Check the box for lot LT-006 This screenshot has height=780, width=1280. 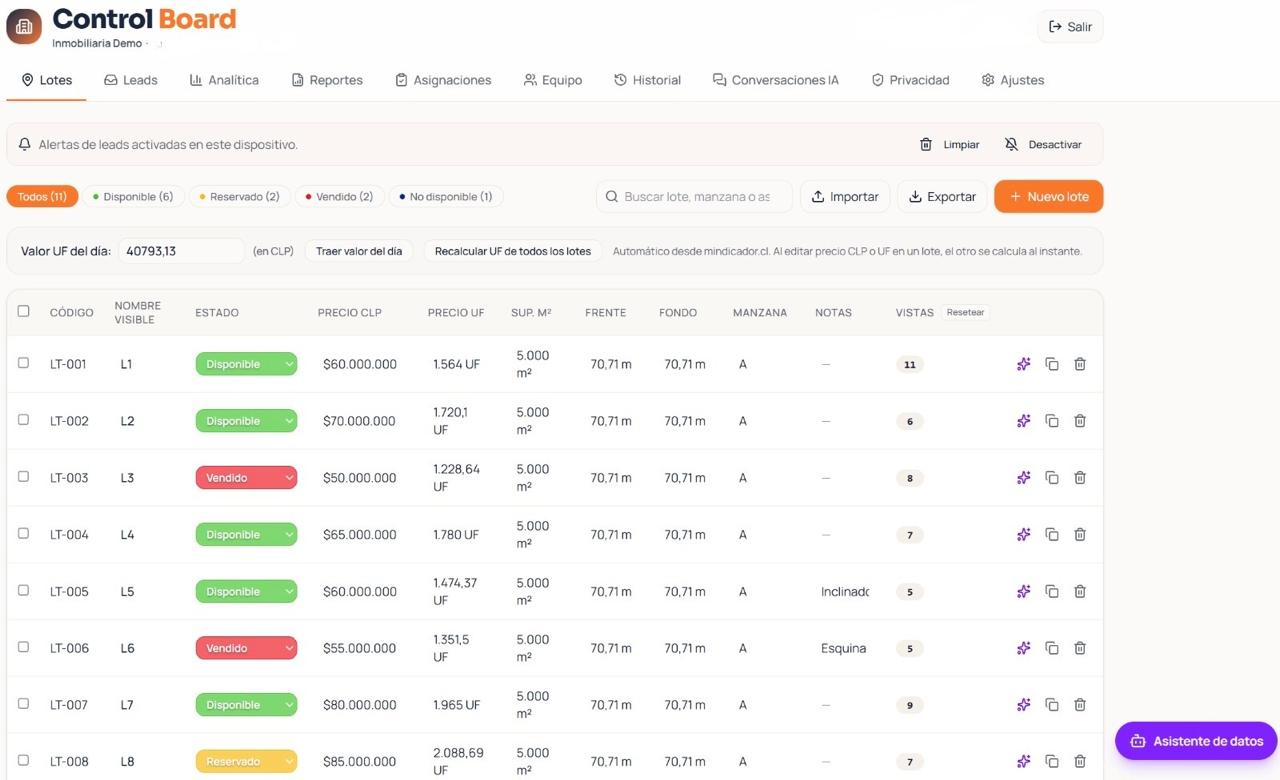coord(24,647)
